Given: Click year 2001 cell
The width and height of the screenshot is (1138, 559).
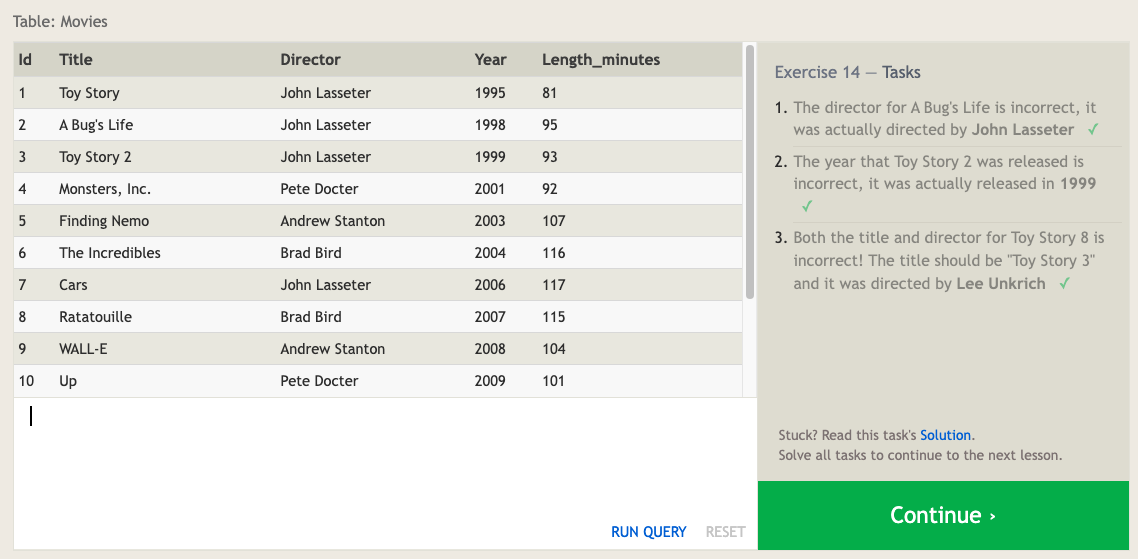Looking at the screenshot, I should [490, 189].
